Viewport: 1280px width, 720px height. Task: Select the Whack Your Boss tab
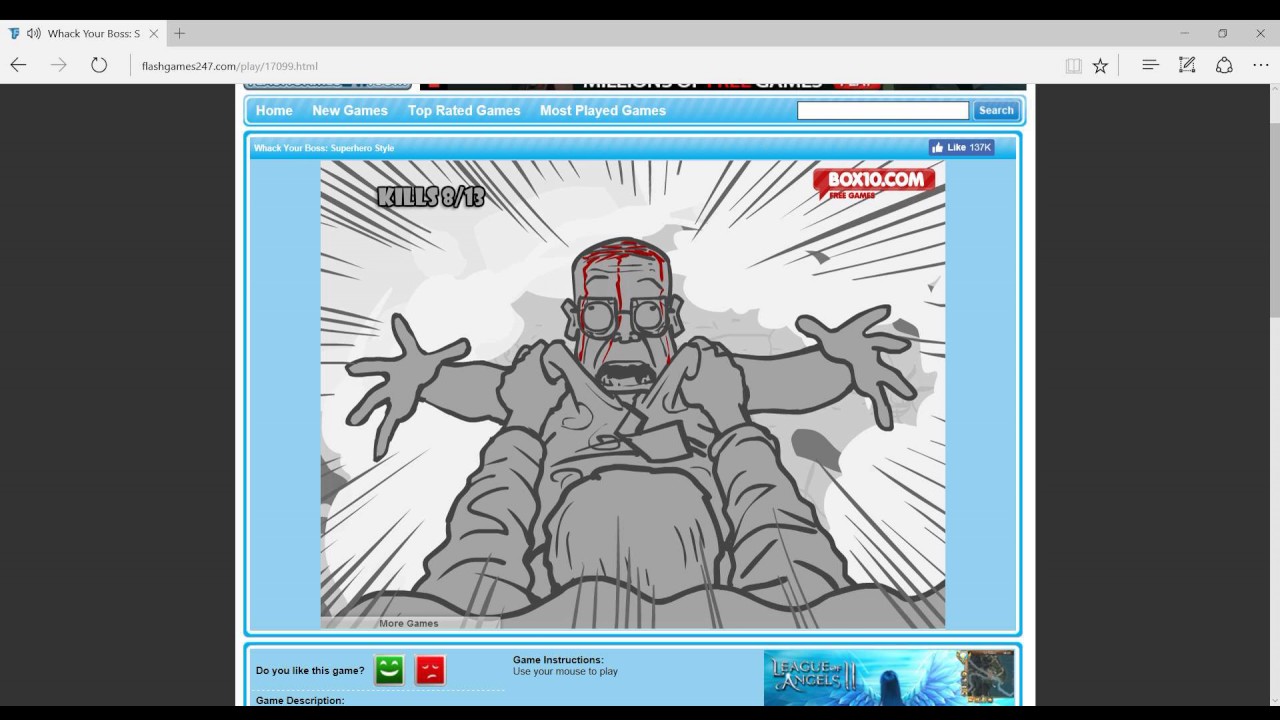[85, 33]
